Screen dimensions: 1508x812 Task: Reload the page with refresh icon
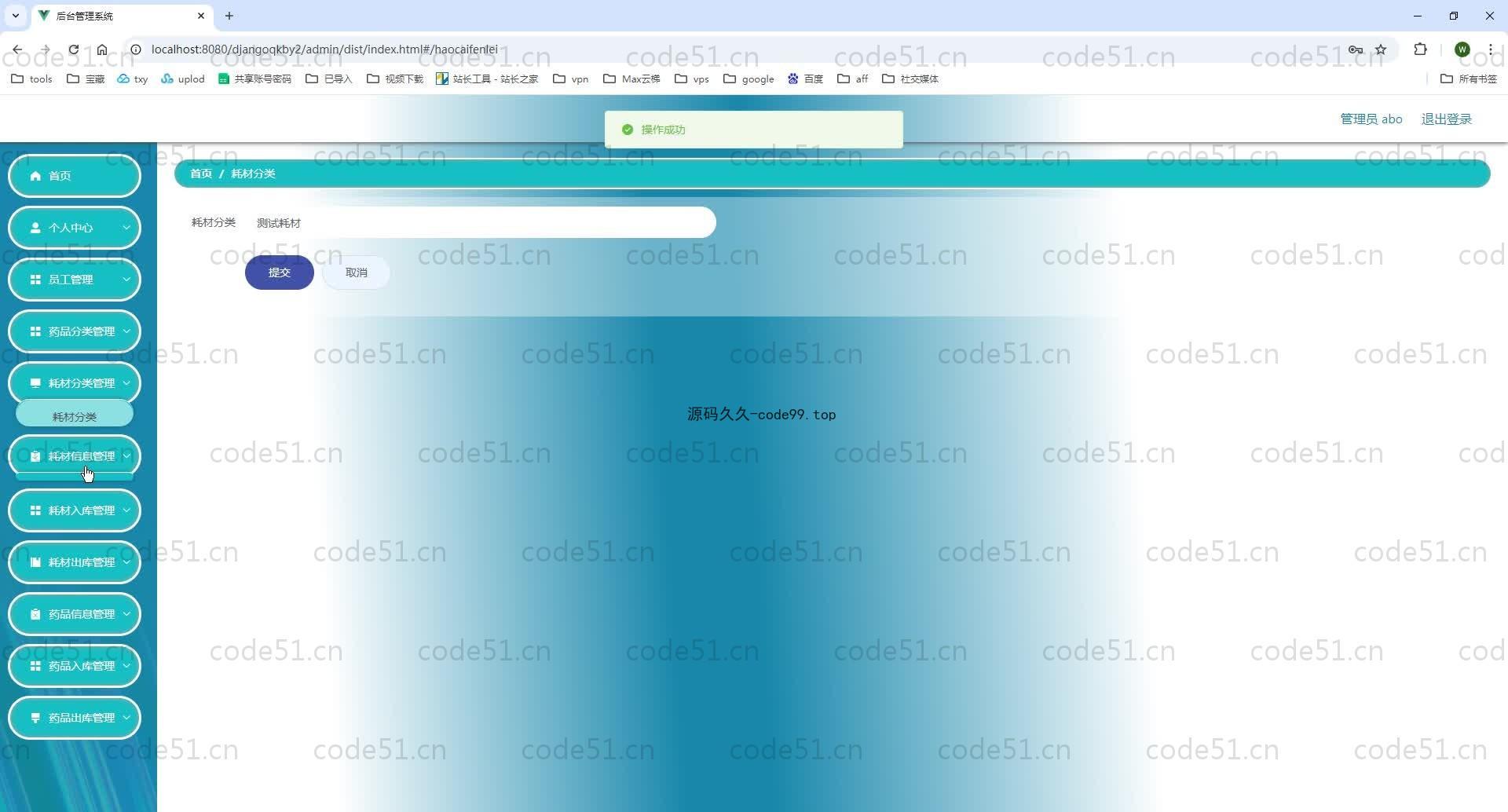point(73,49)
